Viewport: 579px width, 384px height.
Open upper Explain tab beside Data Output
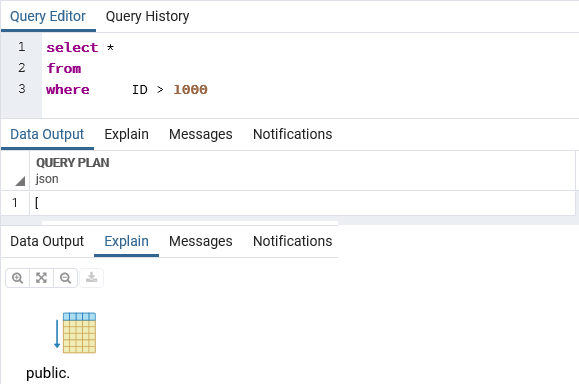click(126, 134)
